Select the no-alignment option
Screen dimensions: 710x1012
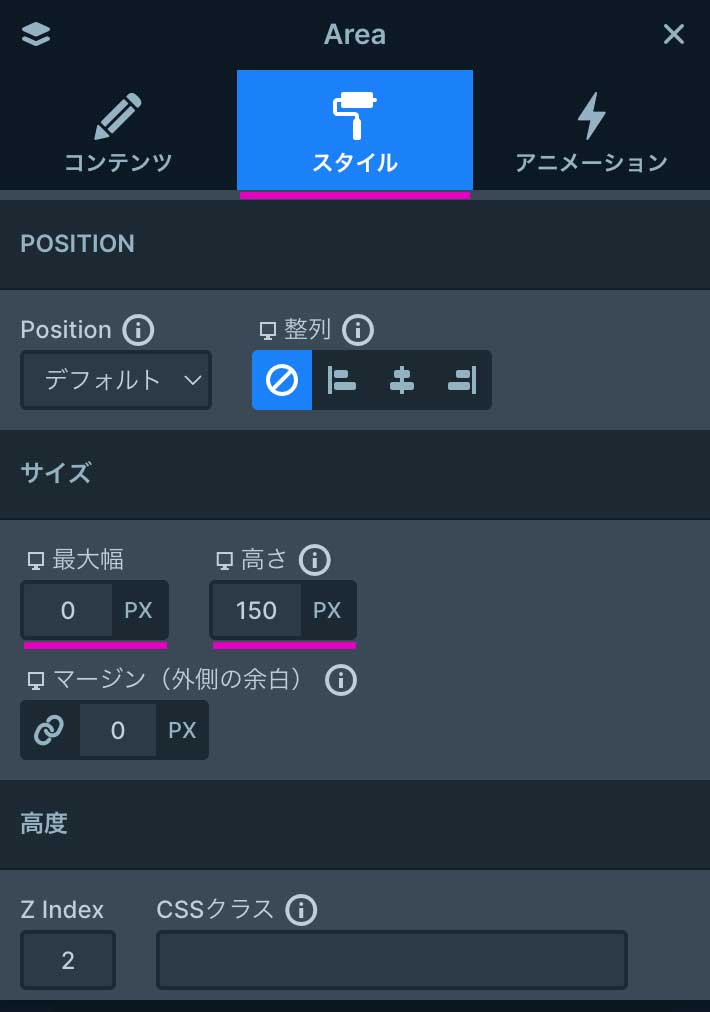click(282, 380)
